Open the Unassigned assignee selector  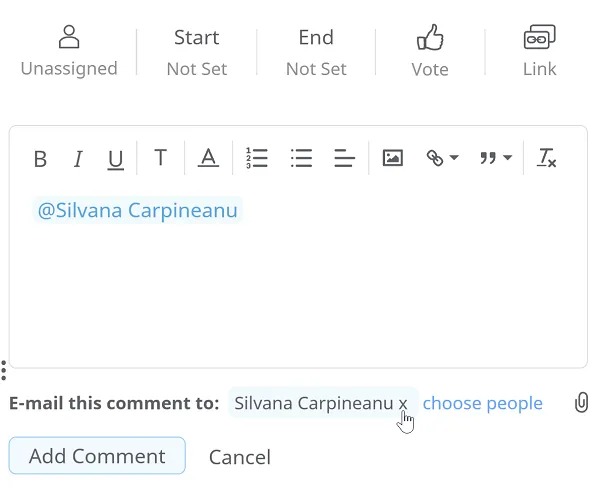[x=69, y=52]
